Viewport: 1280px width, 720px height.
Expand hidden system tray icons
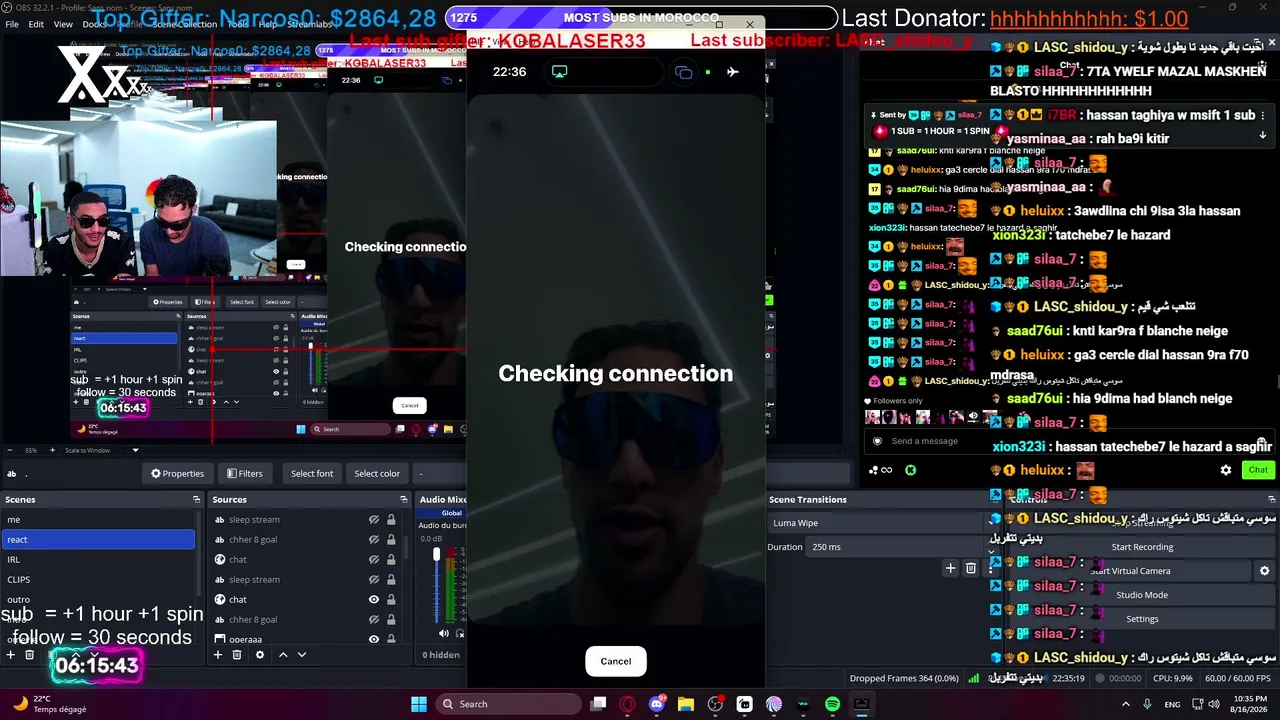point(1126,704)
